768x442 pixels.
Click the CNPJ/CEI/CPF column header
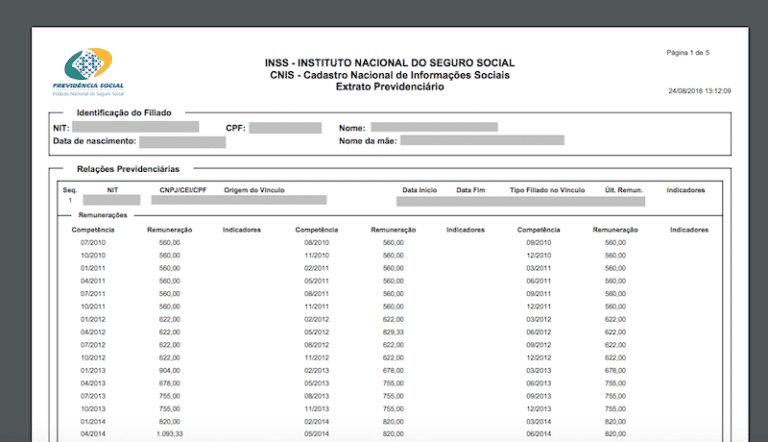point(183,190)
